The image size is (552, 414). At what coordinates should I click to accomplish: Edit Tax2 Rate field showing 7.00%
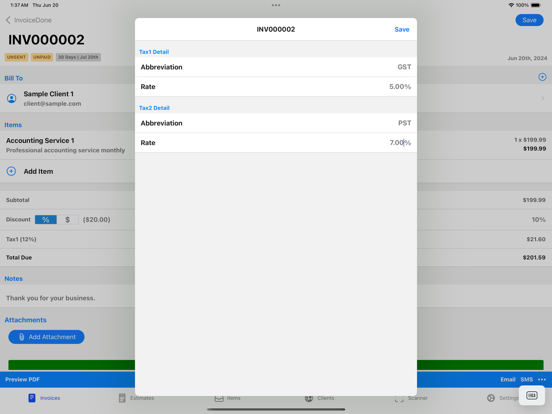coord(276,143)
